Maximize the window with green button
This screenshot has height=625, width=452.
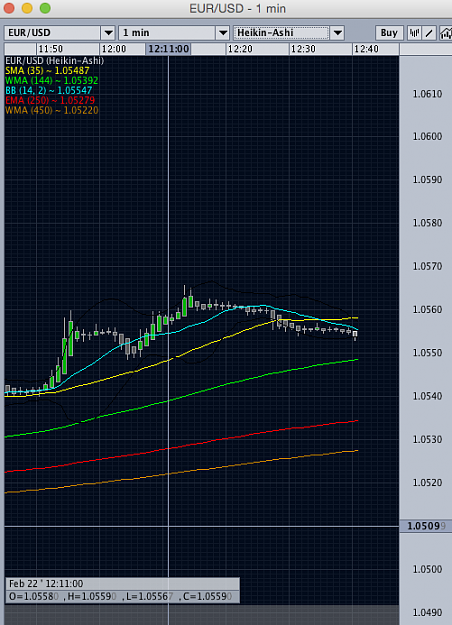pos(45,8)
